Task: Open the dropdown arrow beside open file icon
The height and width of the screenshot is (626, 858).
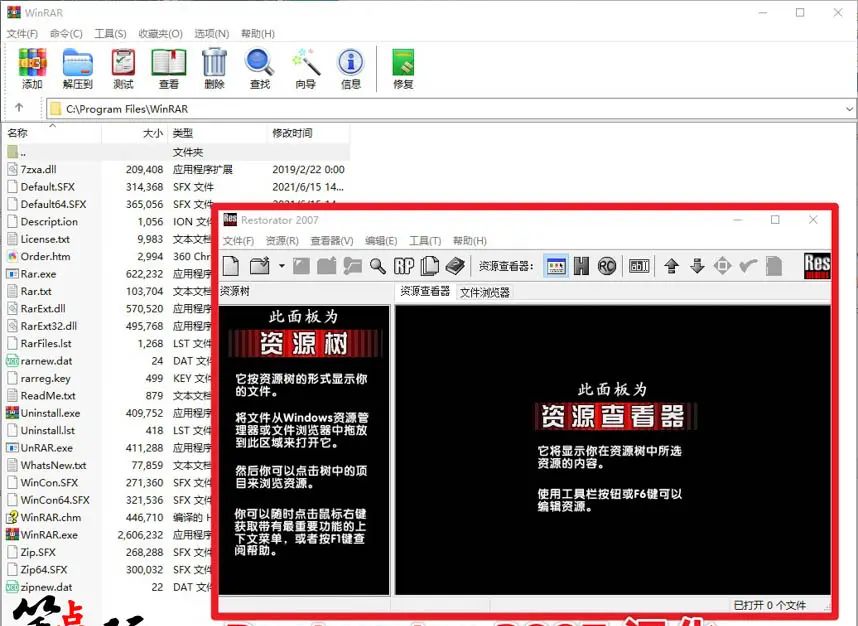Action: 281,266
